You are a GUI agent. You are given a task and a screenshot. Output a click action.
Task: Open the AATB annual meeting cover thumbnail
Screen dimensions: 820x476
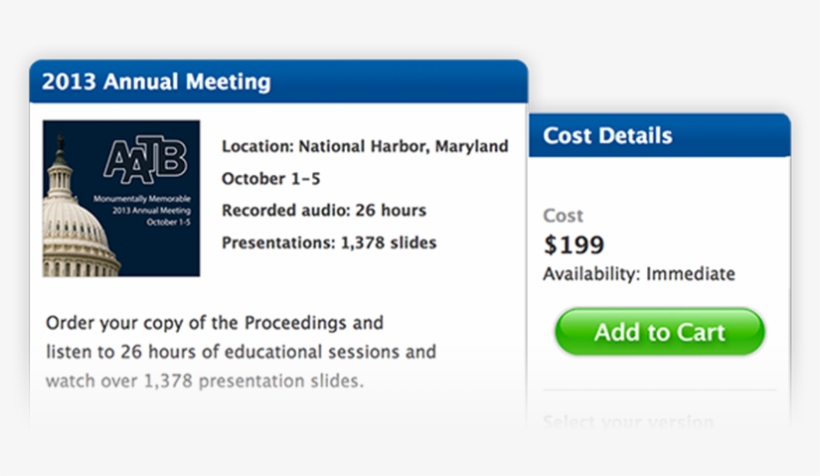pos(121,198)
